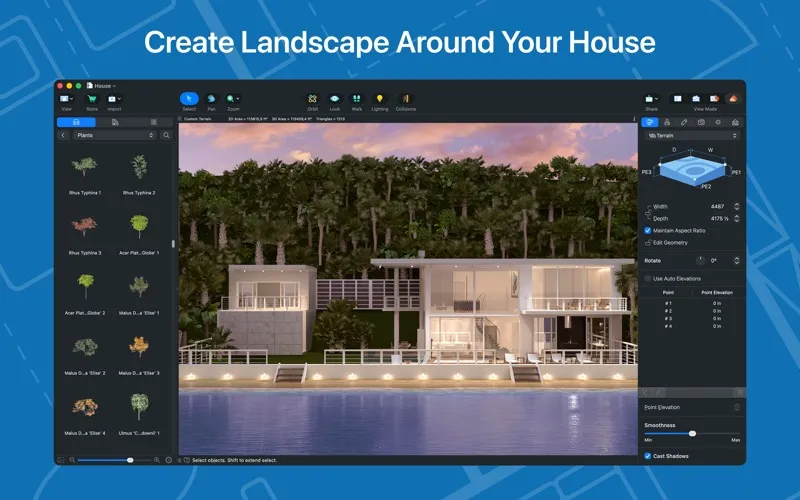Select Acer Plat...Globe' 1 tree

(139, 235)
